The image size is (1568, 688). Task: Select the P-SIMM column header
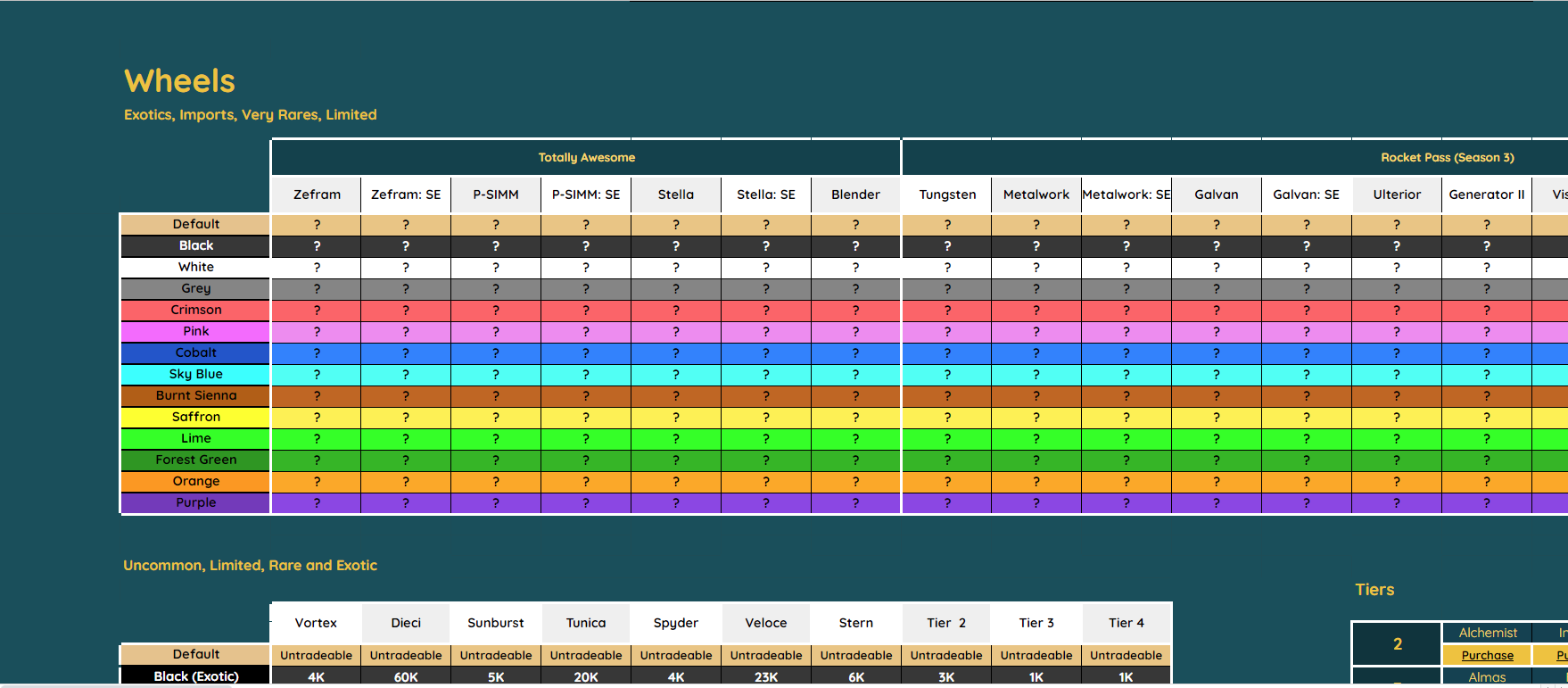click(x=496, y=195)
